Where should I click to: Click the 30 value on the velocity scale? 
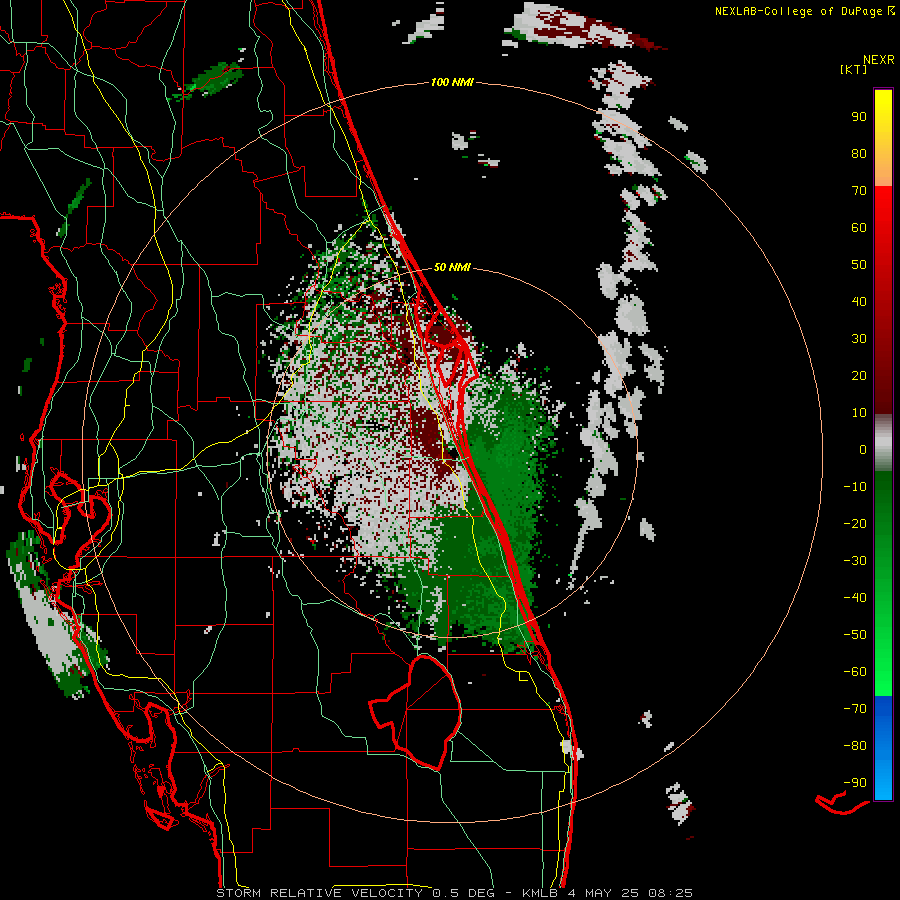(x=859, y=339)
